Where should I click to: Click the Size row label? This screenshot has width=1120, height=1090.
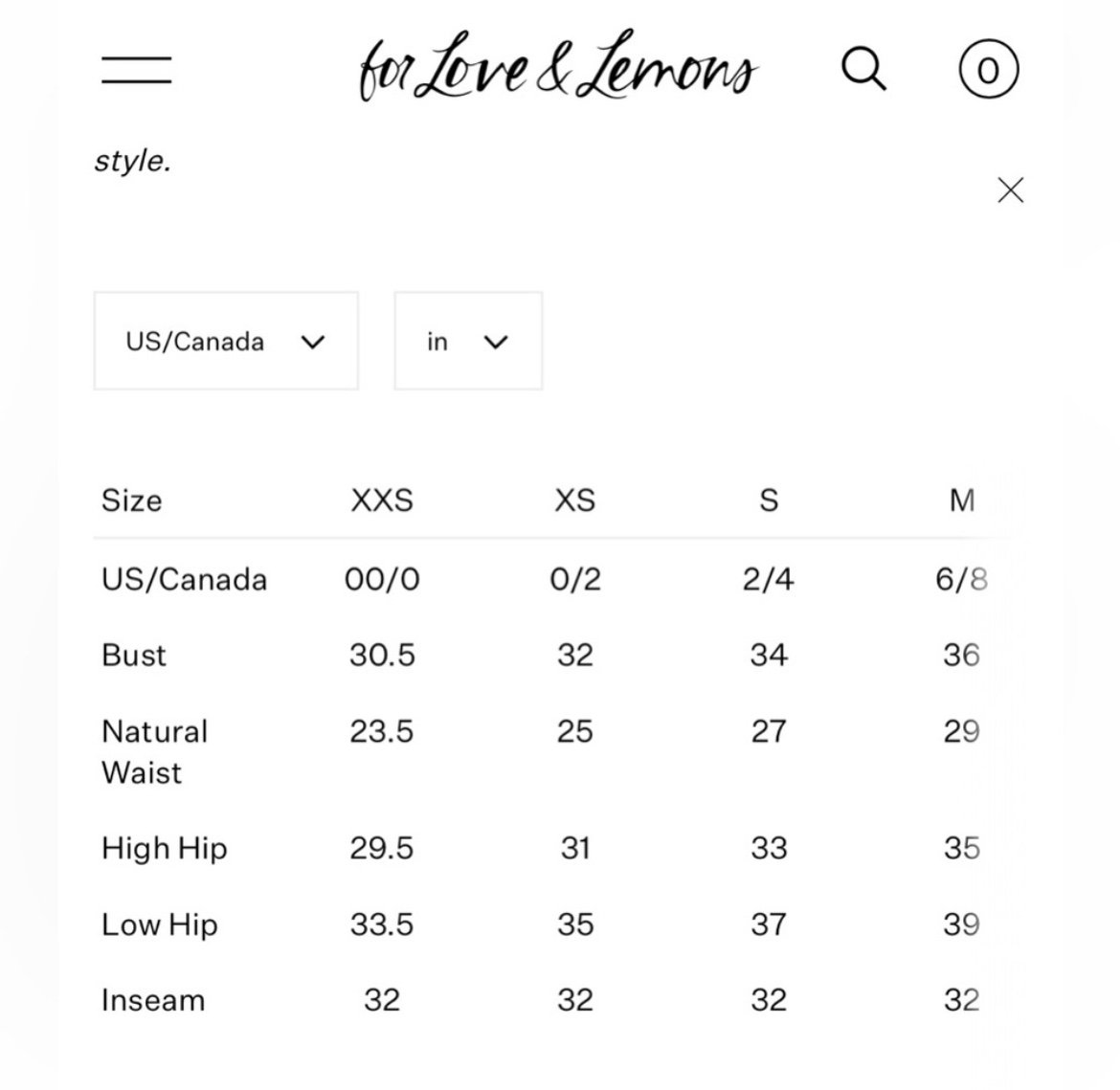(132, 500)
